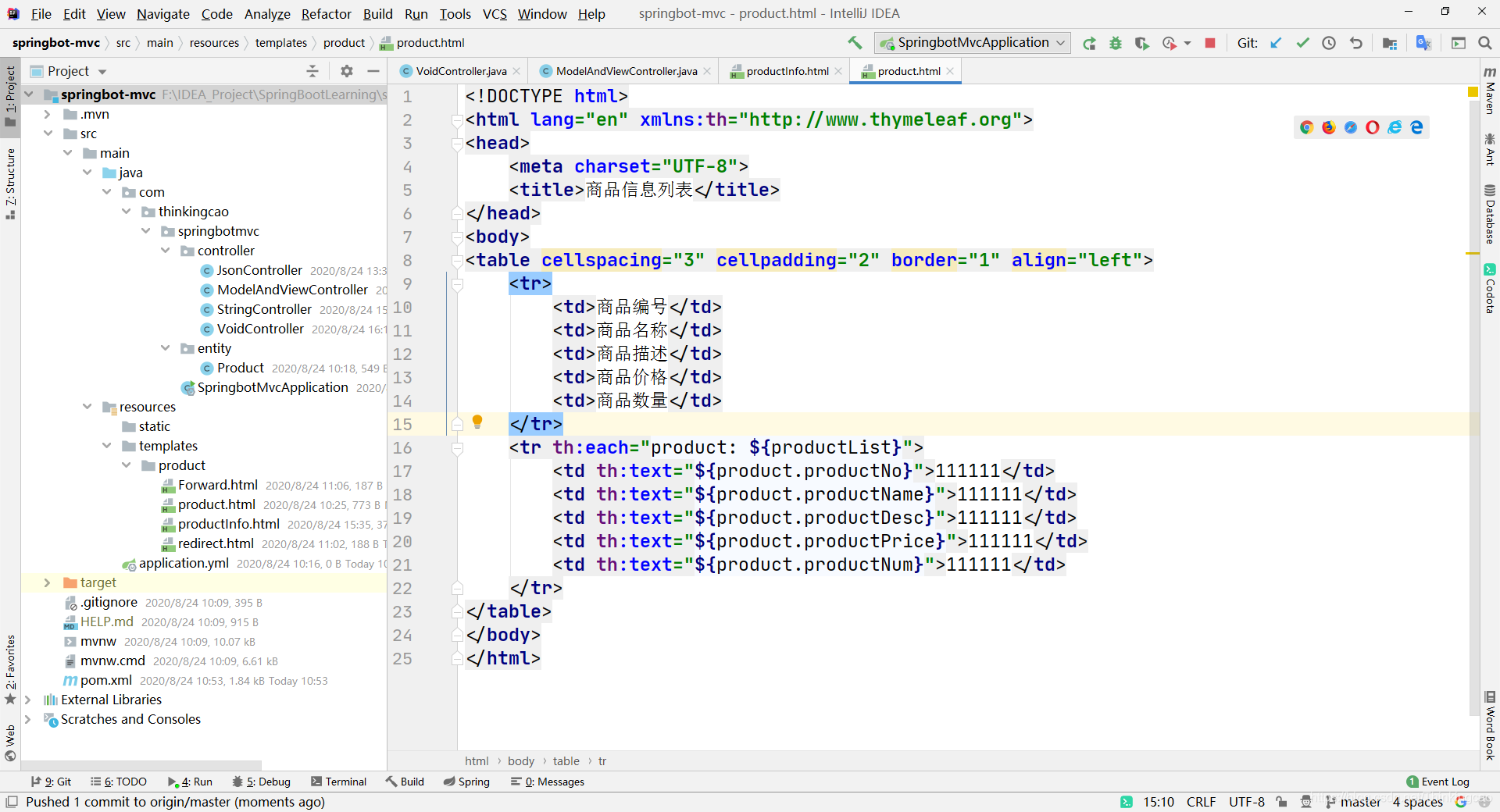This screenshot has height=812, width=1500.
Task: Click the intention lightbulb on line 15
Action: 477,422
